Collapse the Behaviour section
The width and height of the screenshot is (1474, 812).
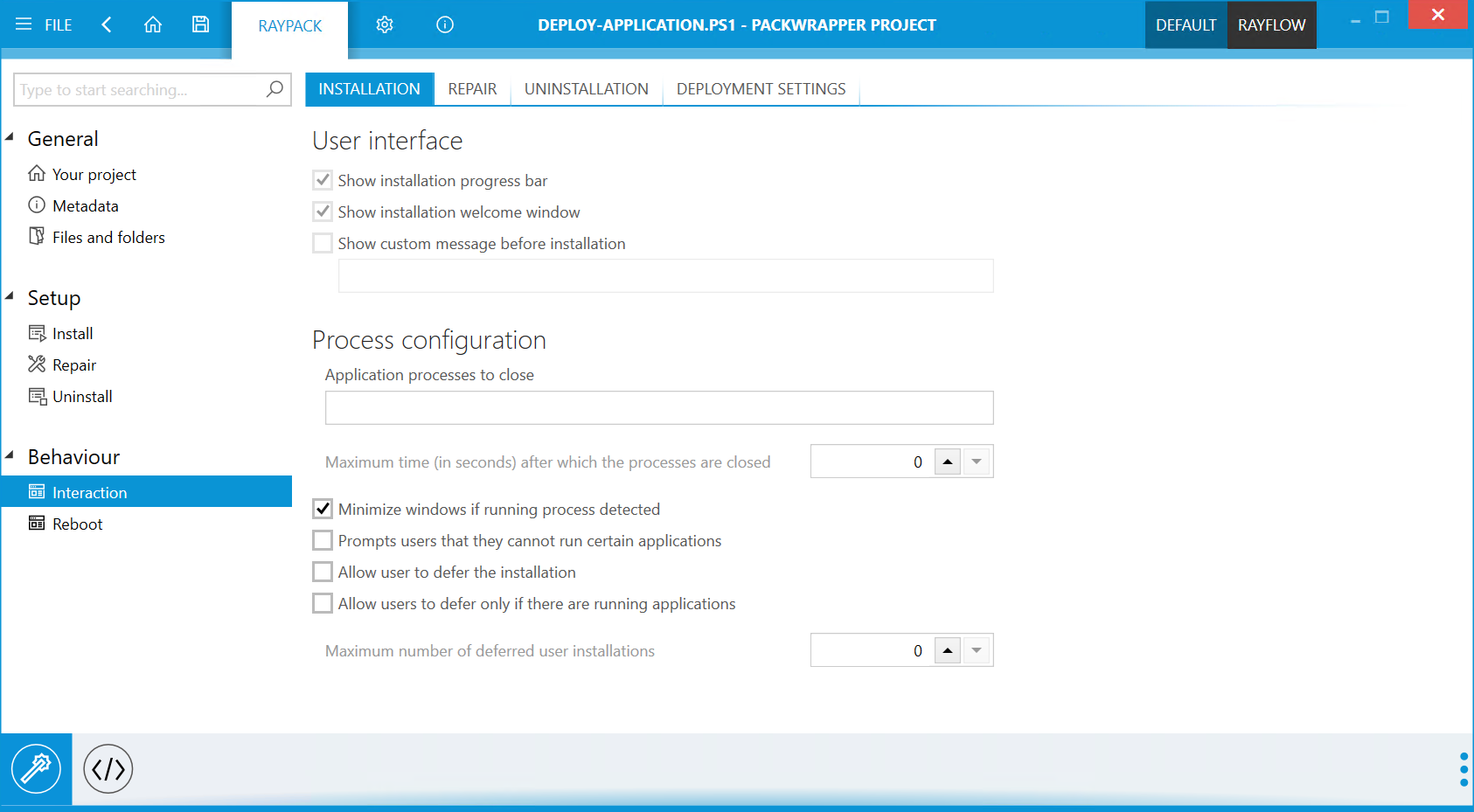coord(10,456)
